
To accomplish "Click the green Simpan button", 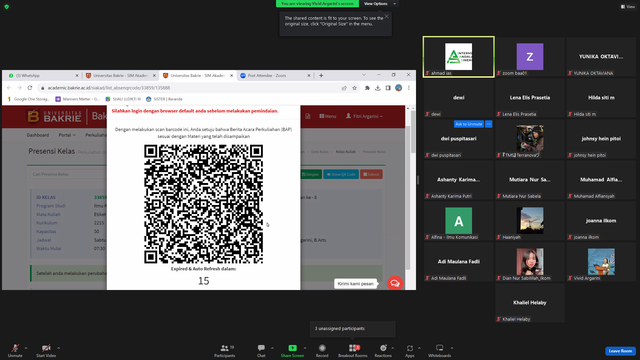I will (311, 174).
